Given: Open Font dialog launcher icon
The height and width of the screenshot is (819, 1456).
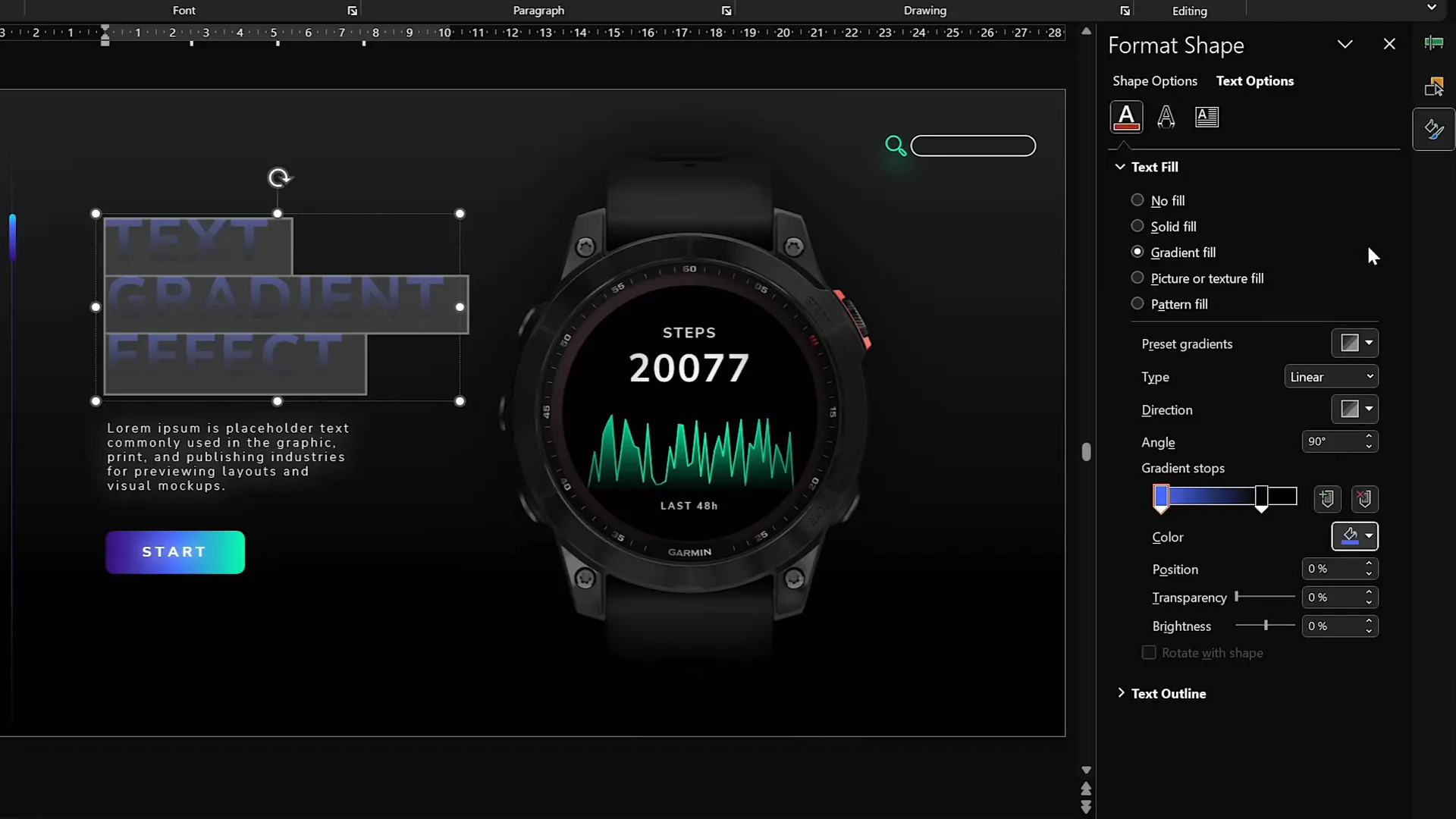Looking at the screenshot, I should (x=353, y=11).
